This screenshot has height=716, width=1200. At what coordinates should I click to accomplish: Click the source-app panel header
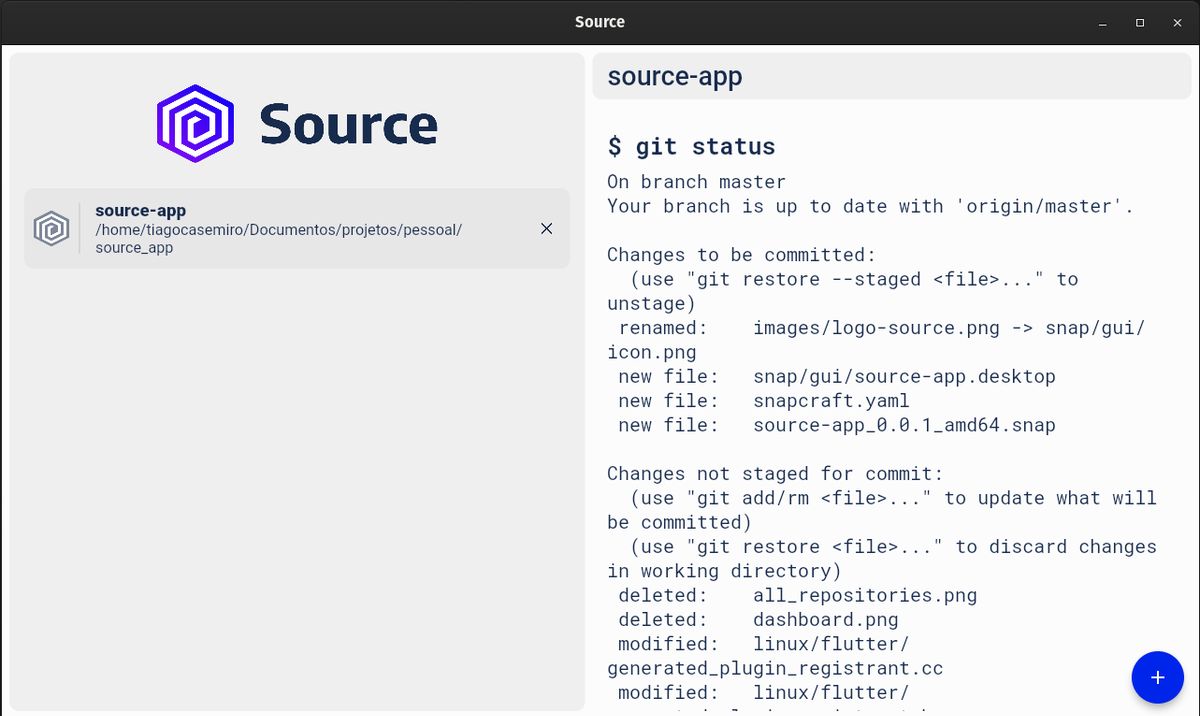pyautogui.click(x=890, y=76)
